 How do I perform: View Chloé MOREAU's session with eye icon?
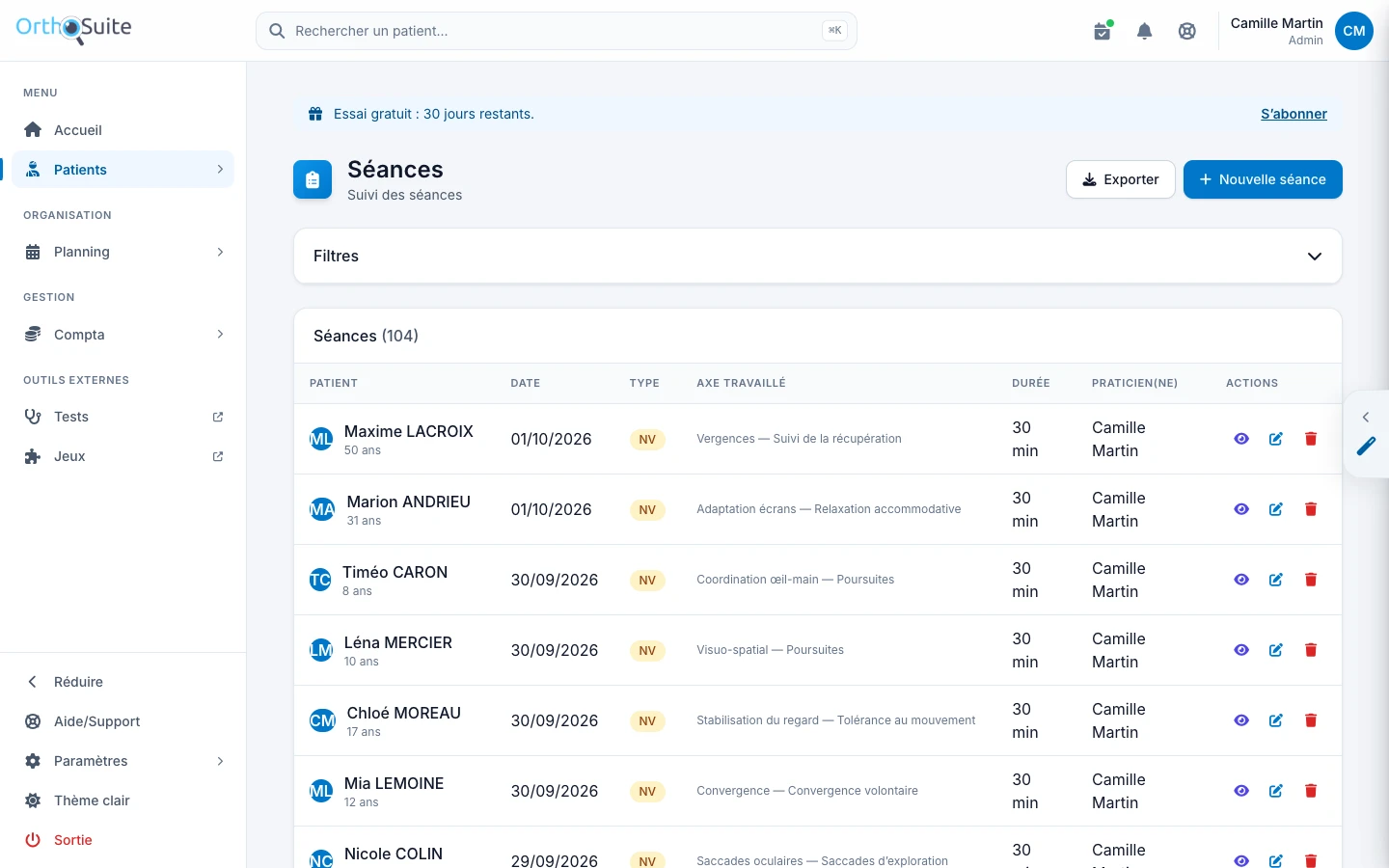pyautogui.click(x=1241, y=720)
